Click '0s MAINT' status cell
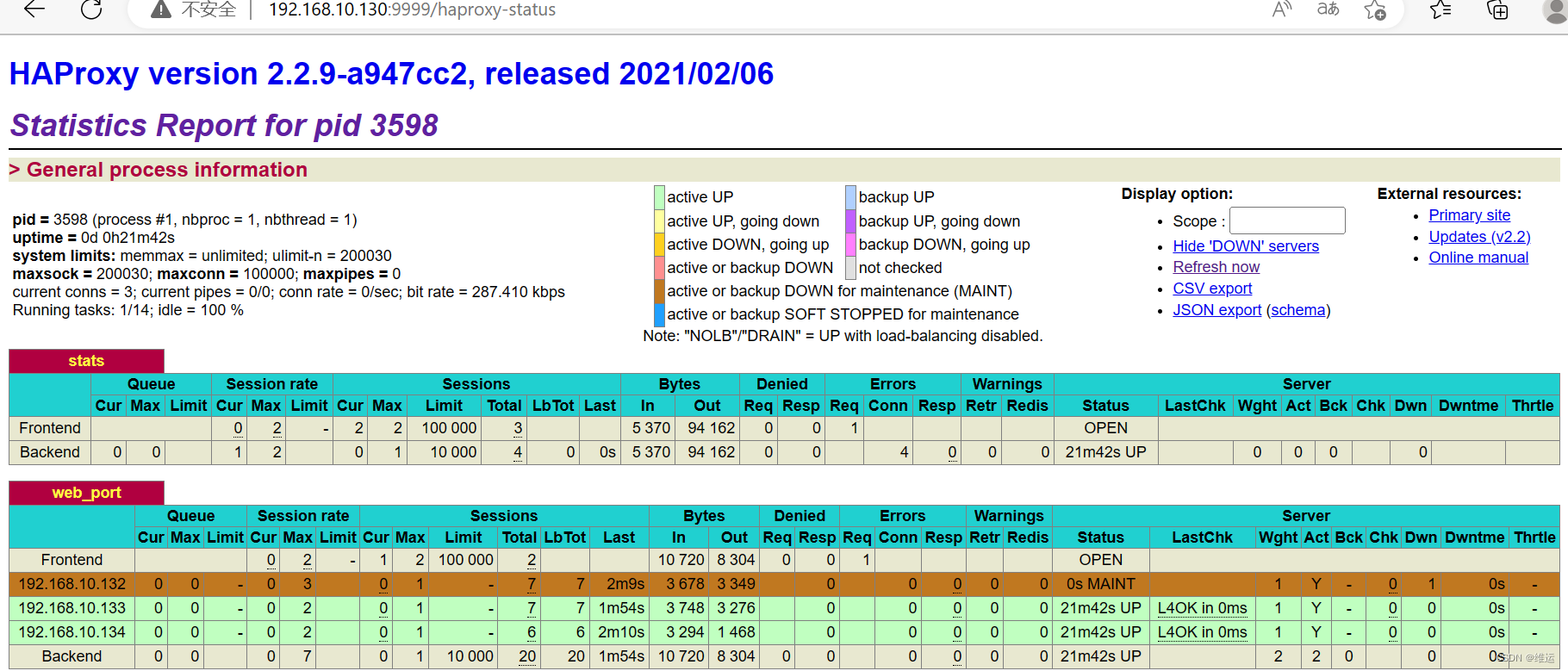This screenshot has height=671, width=1568. [1101, 584]
